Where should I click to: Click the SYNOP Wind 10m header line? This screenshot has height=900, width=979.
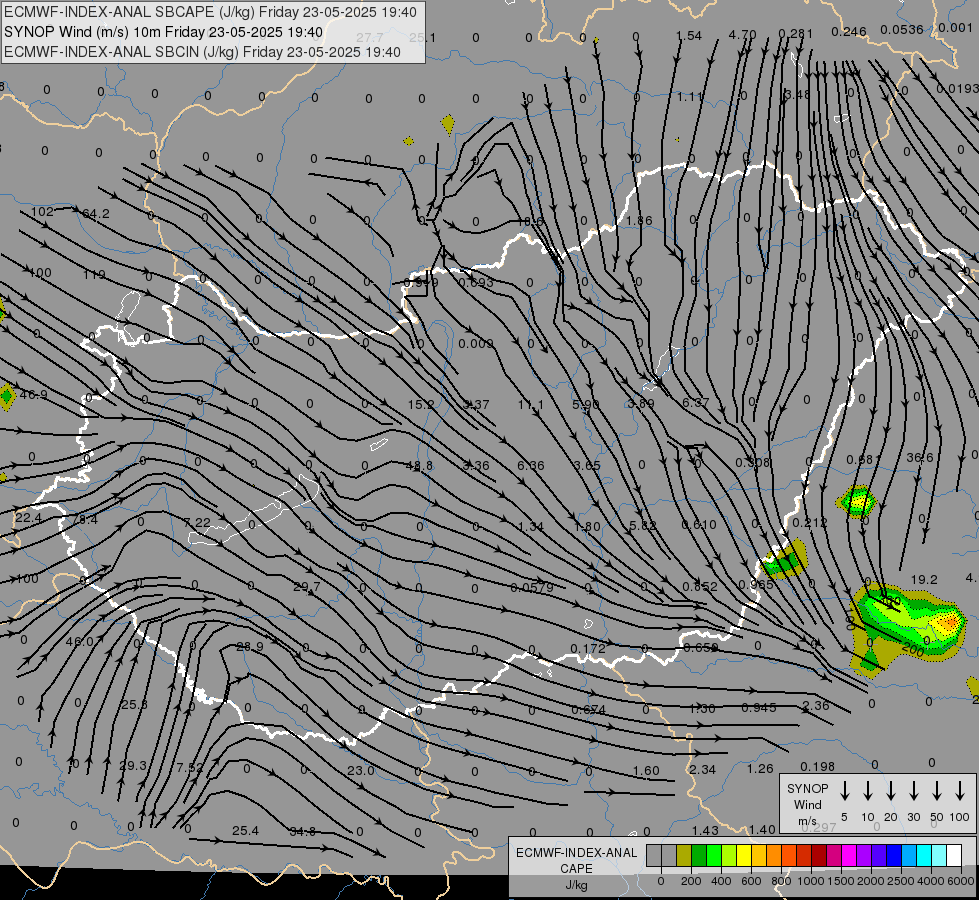click(x=164, y=32)
